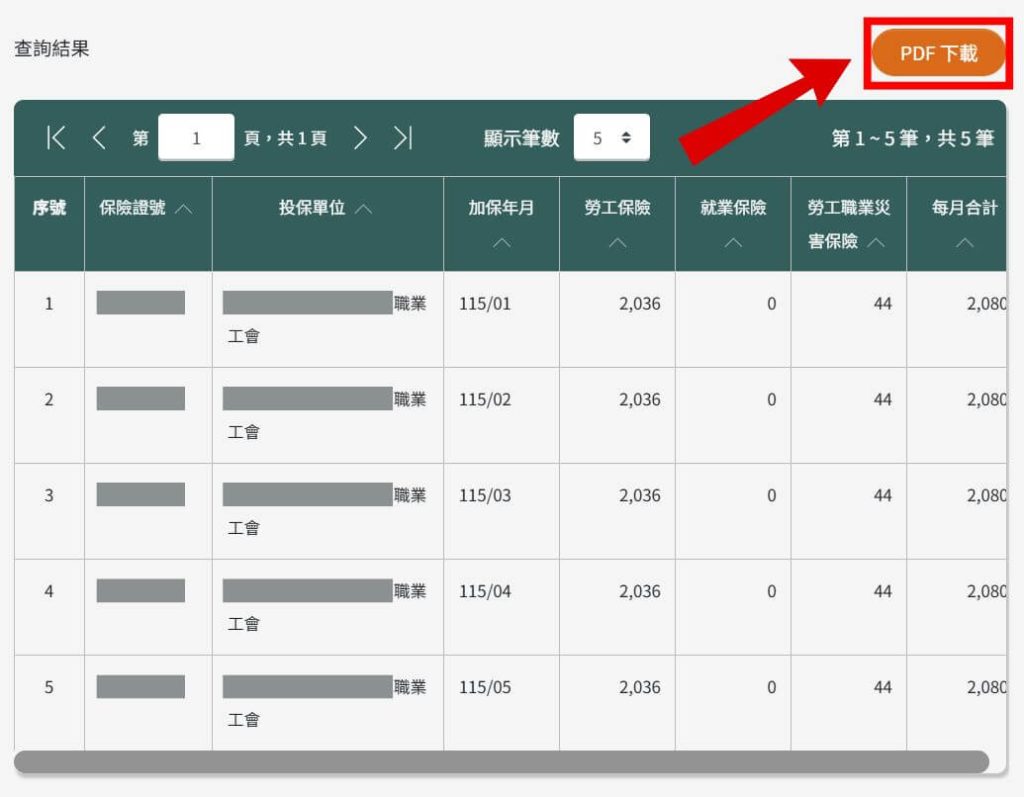
Task: Click value 44 in the 115/04 row
Action: click(x=882, y=592)
